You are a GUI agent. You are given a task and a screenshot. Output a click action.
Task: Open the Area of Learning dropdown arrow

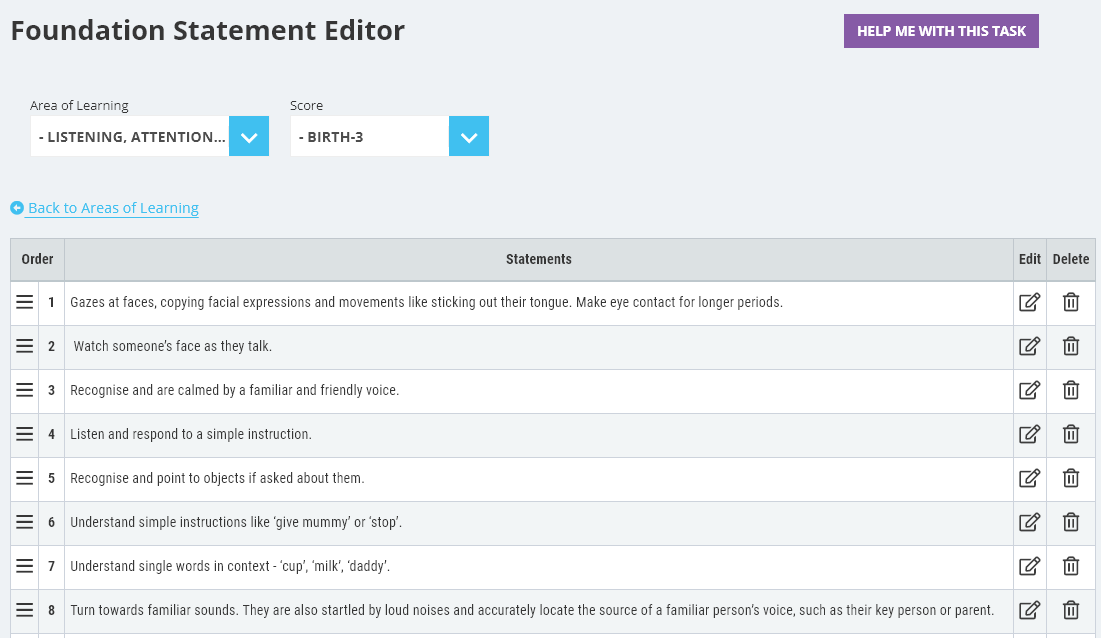click(x=249, y=136)
